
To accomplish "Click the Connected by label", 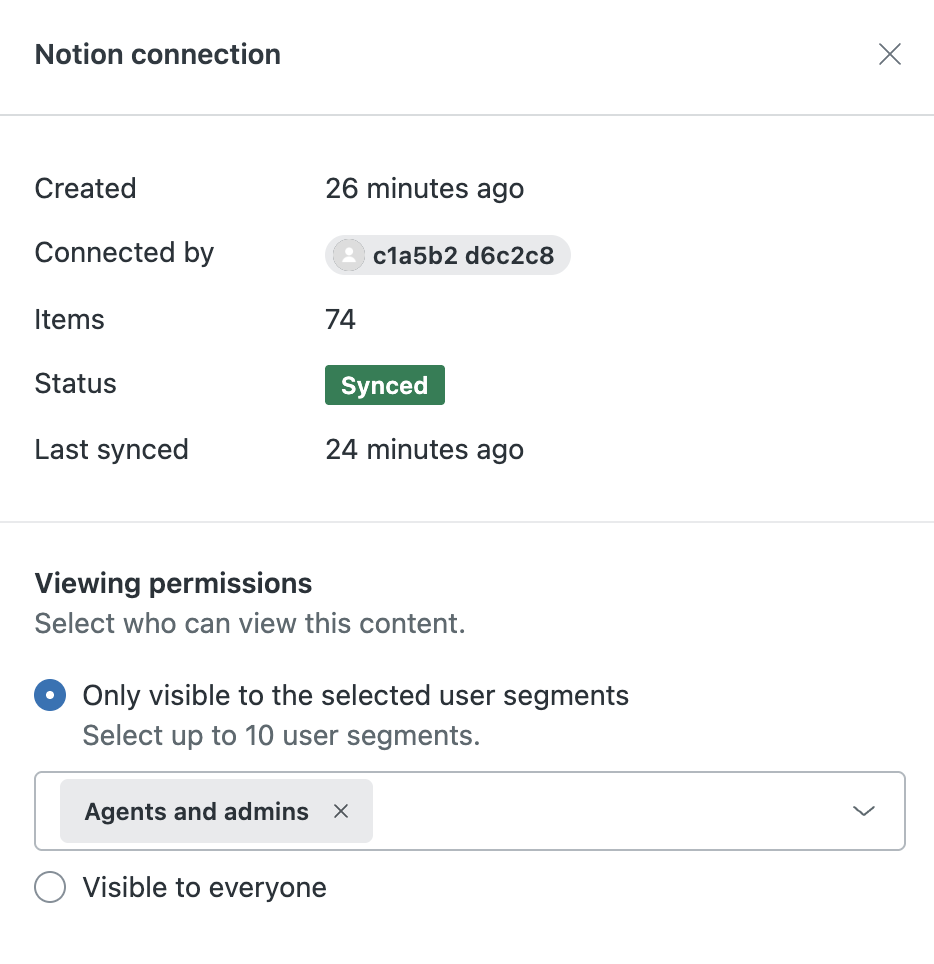I will (x=124, y=253).
